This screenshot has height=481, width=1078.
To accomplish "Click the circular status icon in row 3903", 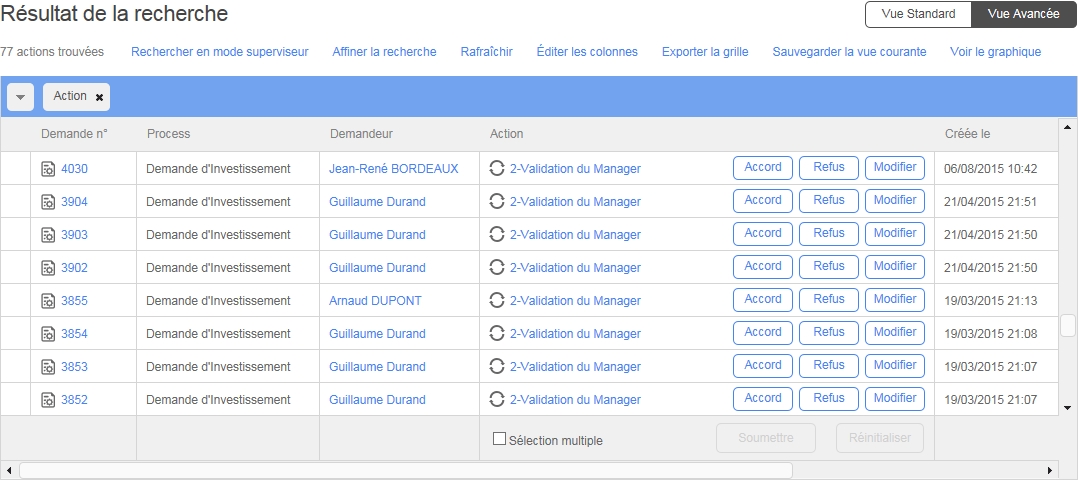I will click(497, 235).
